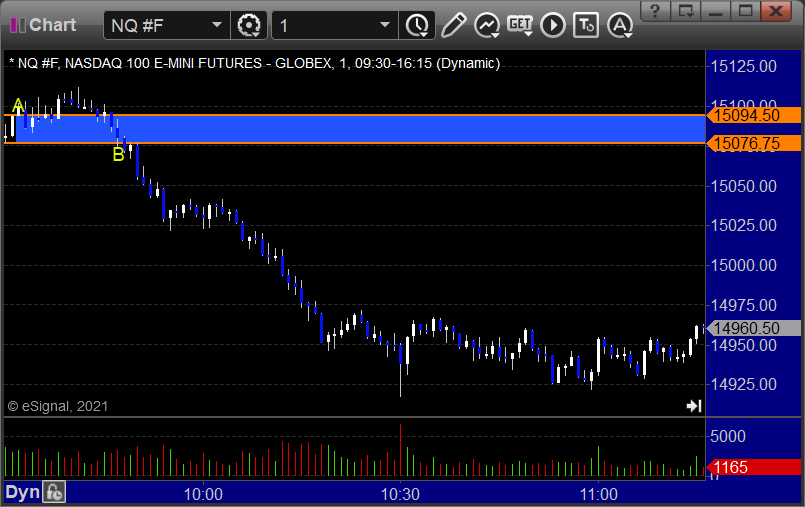This screenshot has height=507, width=805.
Task: Click the Chart window title icon
Action: [x=17, y=25]
